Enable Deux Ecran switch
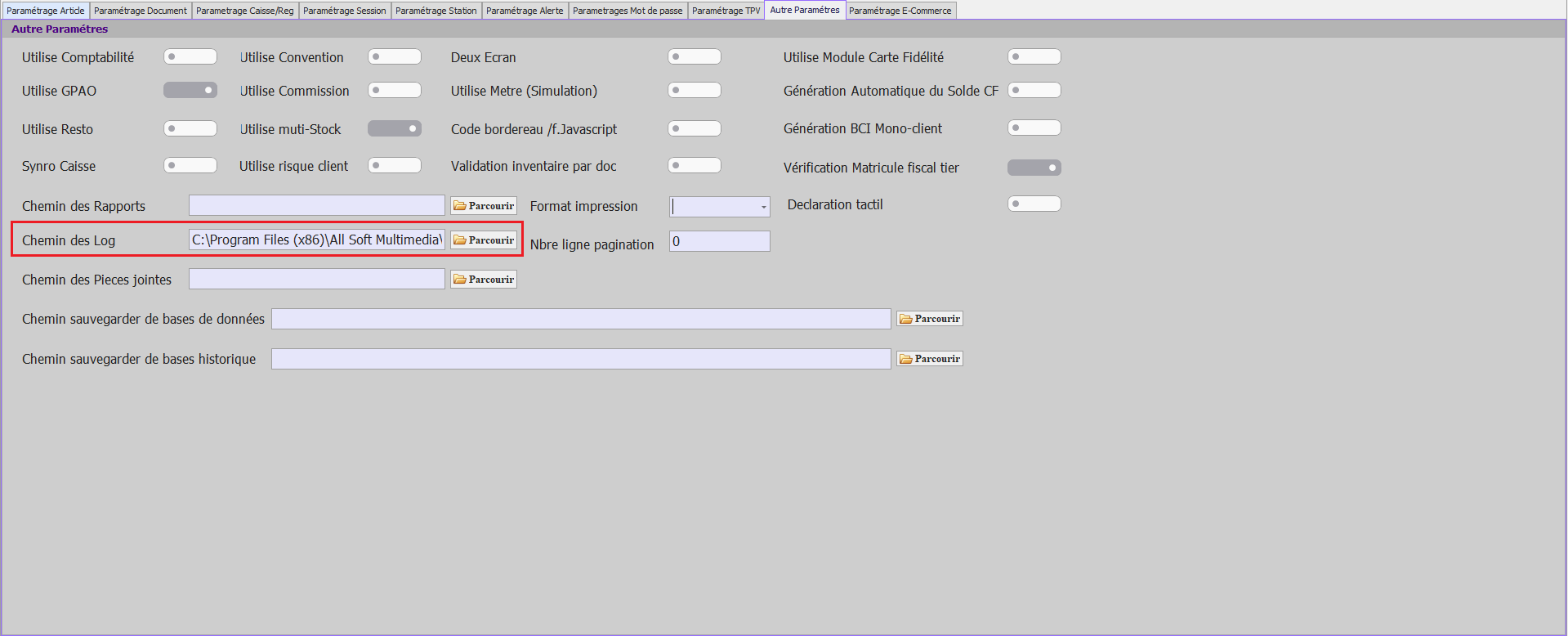The width and height of the screenshot is (1568, 636). (695, 56)
